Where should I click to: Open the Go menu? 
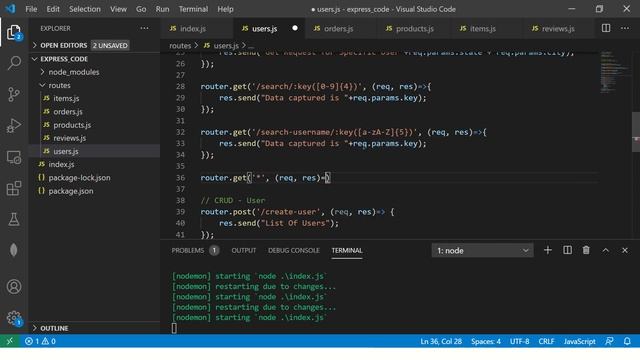pos(141,9)
